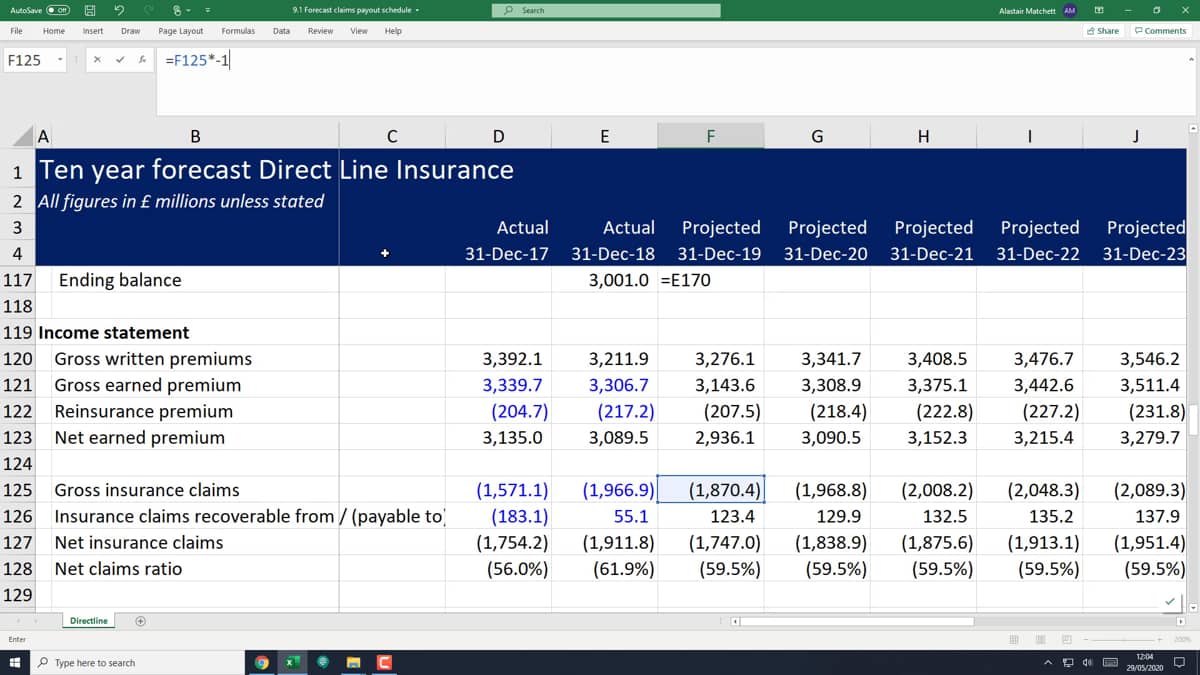Toggle the AutoSave switch
This screenshot has width=1200, height=675.
pos(56,10)
